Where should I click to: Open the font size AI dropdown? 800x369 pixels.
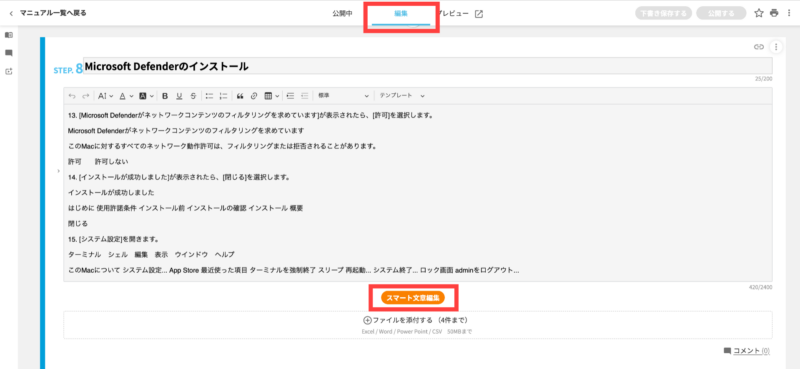tap(105, 96)
